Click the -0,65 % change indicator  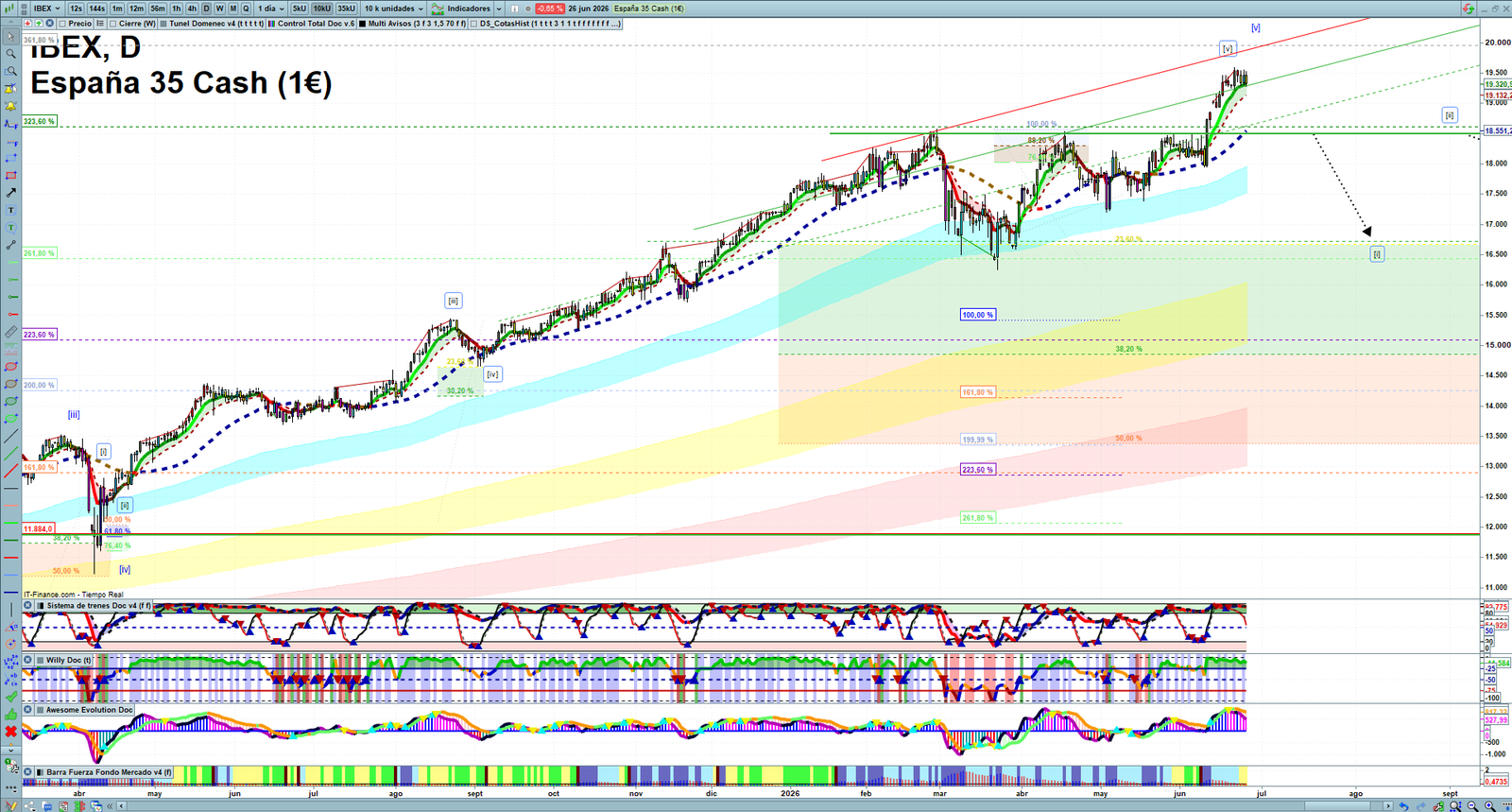pos(550,9)
